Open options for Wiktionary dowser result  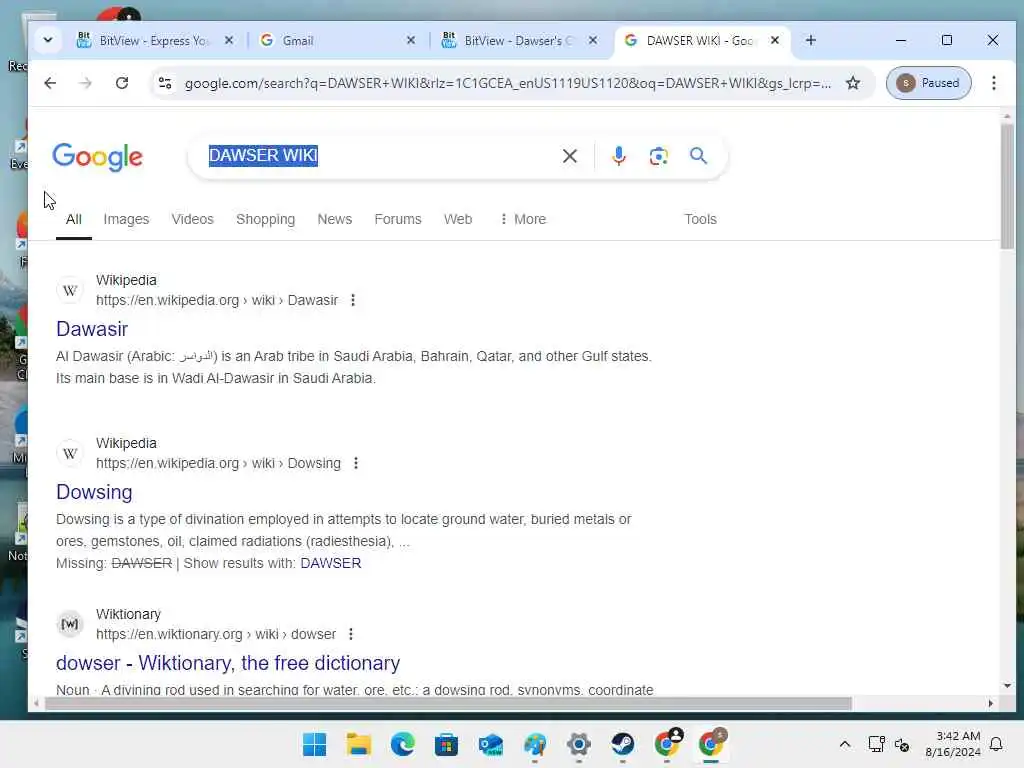(x=351, y=634)
